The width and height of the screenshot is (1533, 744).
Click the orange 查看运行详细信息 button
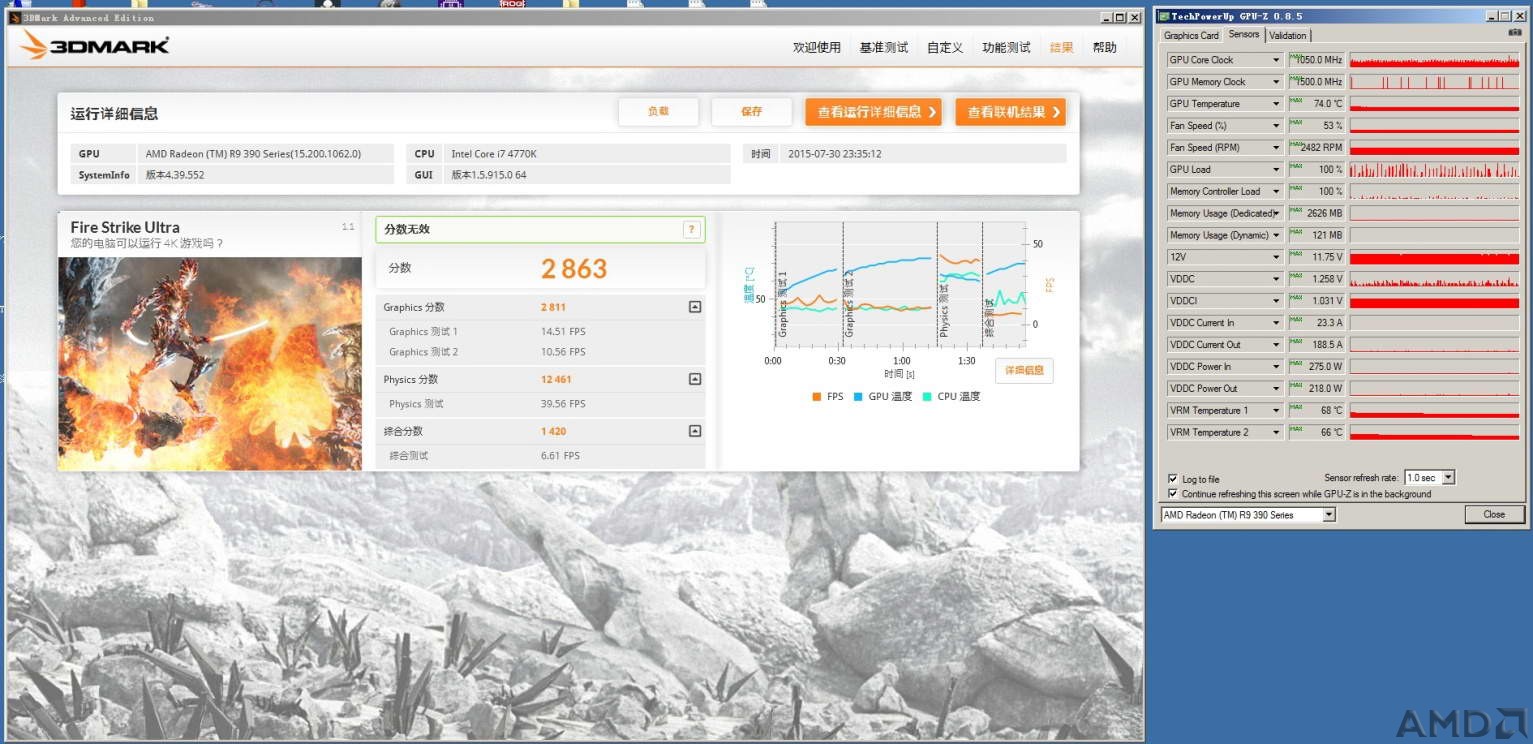(873, 112)
